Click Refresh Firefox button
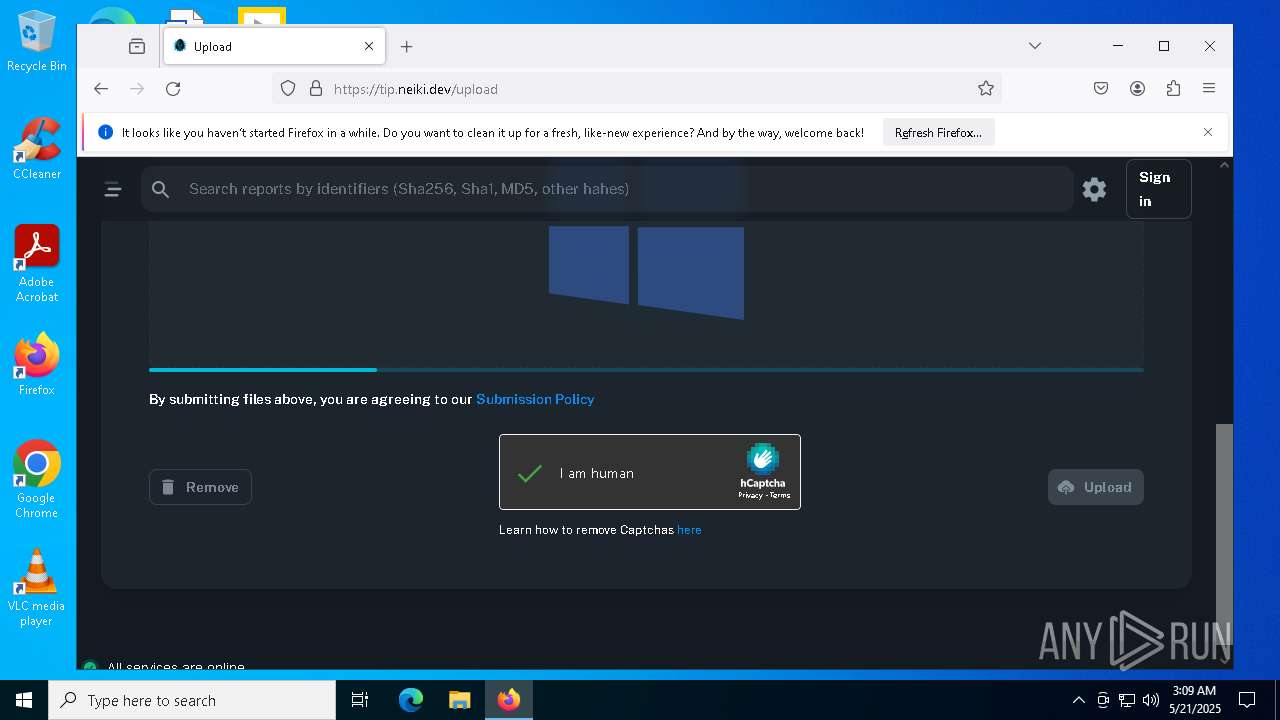Image resolution: width=1280 pixels, height=720 pixels. (938, 132)
